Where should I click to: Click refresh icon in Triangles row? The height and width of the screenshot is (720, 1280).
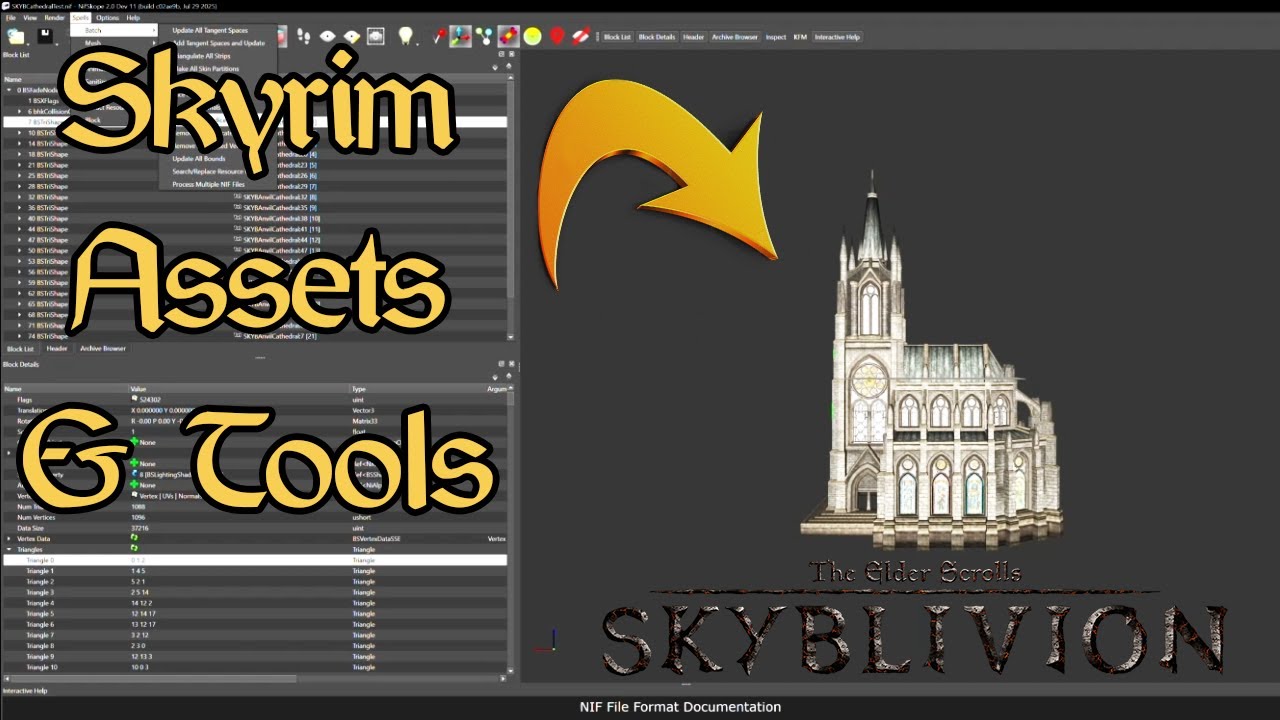tap(134, 549)
